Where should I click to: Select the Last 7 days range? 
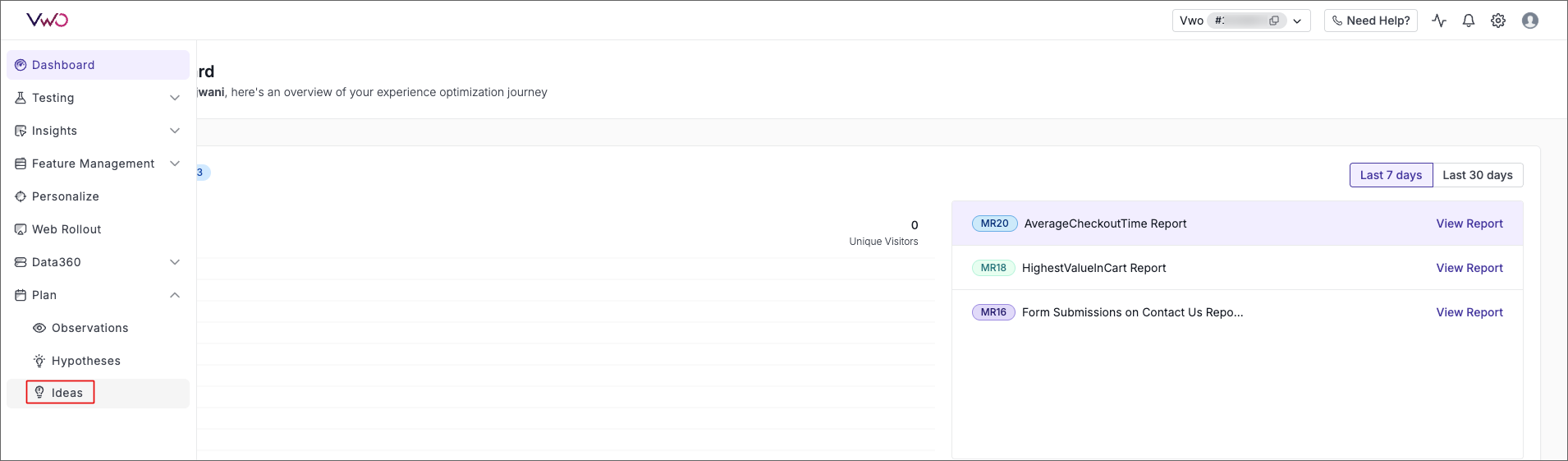tap(1391, 175)
